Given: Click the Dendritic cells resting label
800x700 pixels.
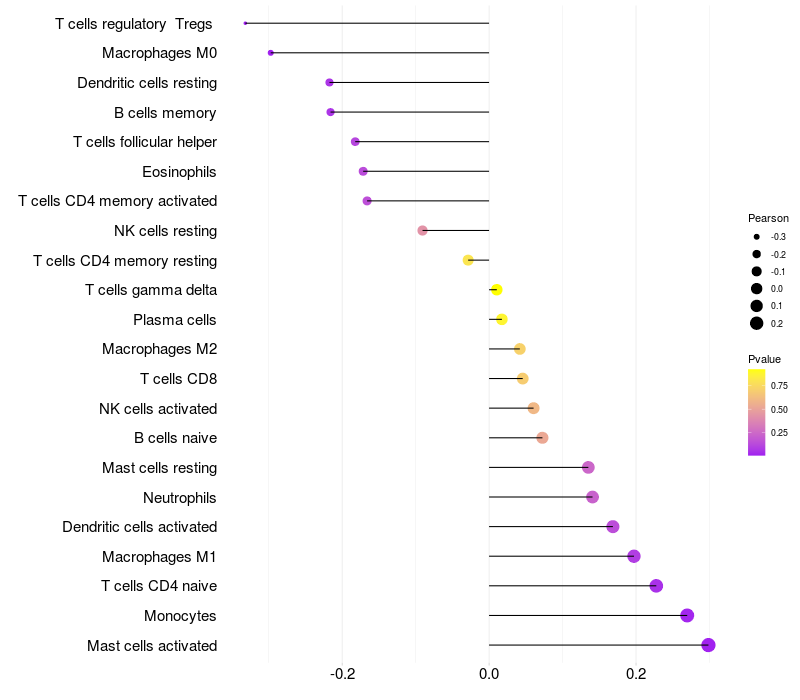Looking at the screenshot, I should point(147,83).
